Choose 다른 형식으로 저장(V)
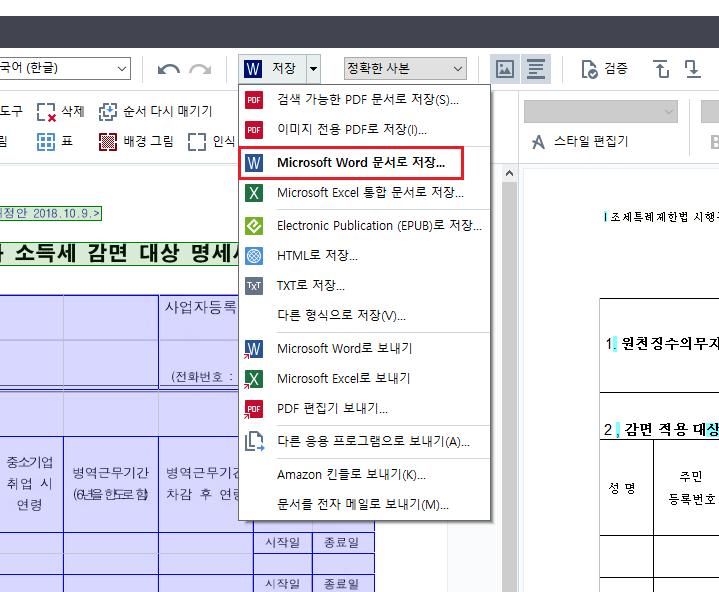Image resolution: width=719 pixels, height=592 pixels. tap(365, 315)
